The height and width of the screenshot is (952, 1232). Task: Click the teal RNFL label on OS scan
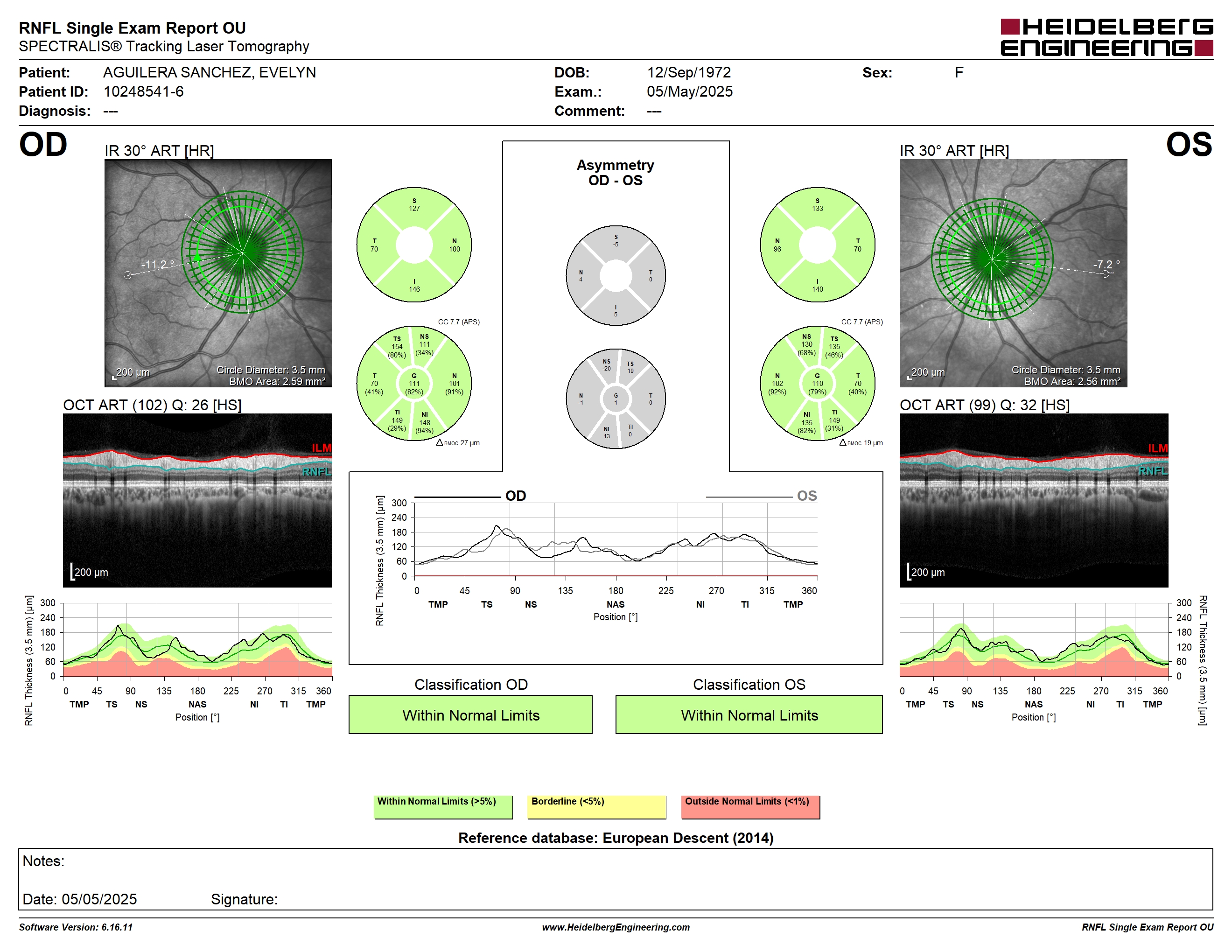point(1153,471)
